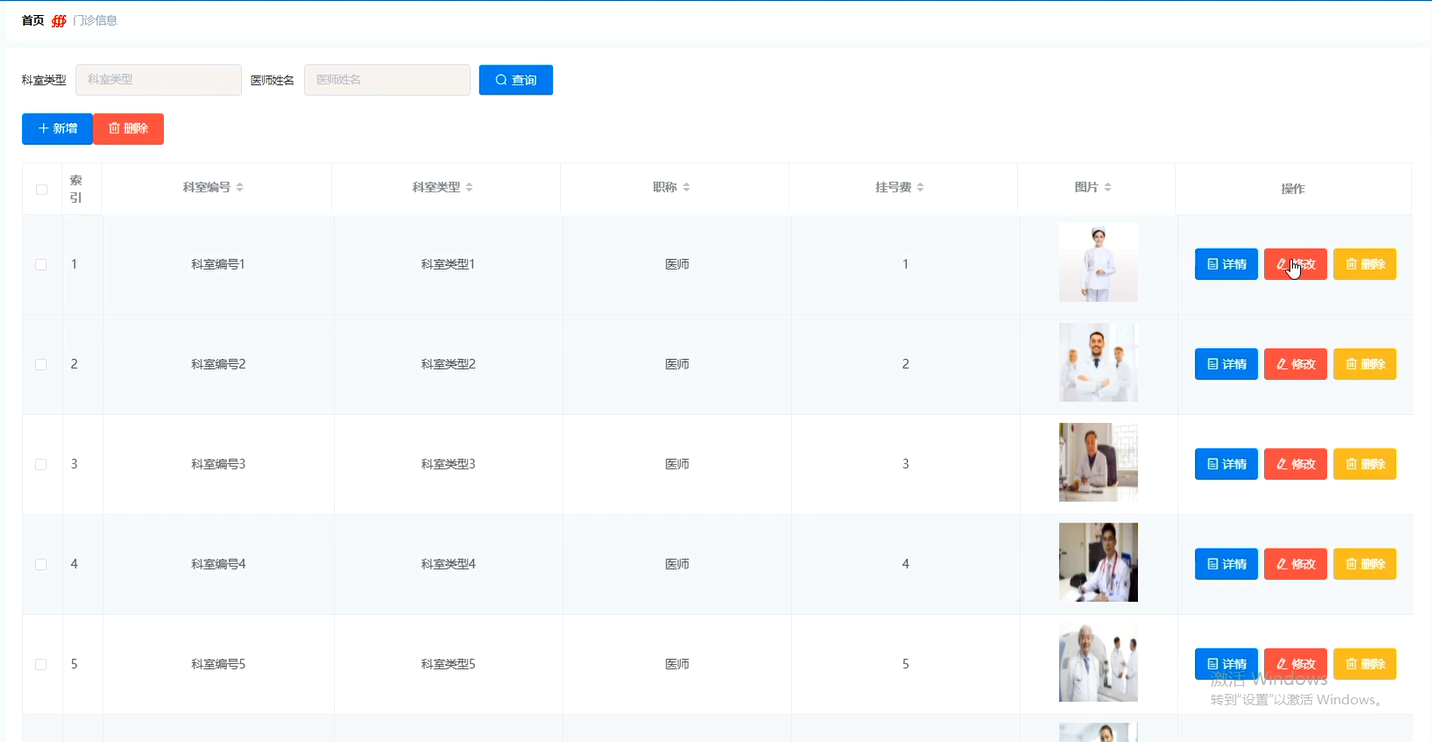Check the checkbox for row 1

[x=41, y=265]
